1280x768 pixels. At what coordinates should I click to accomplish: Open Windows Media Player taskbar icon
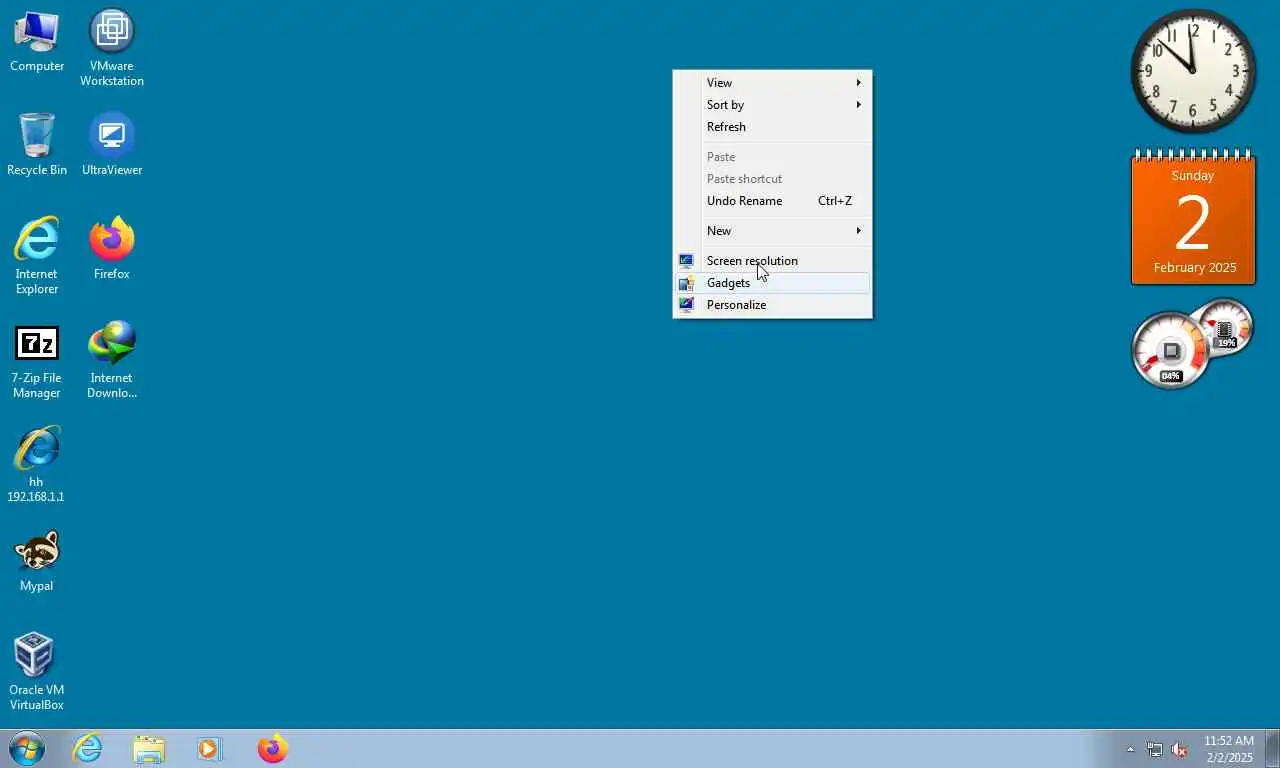pos(210,748)
